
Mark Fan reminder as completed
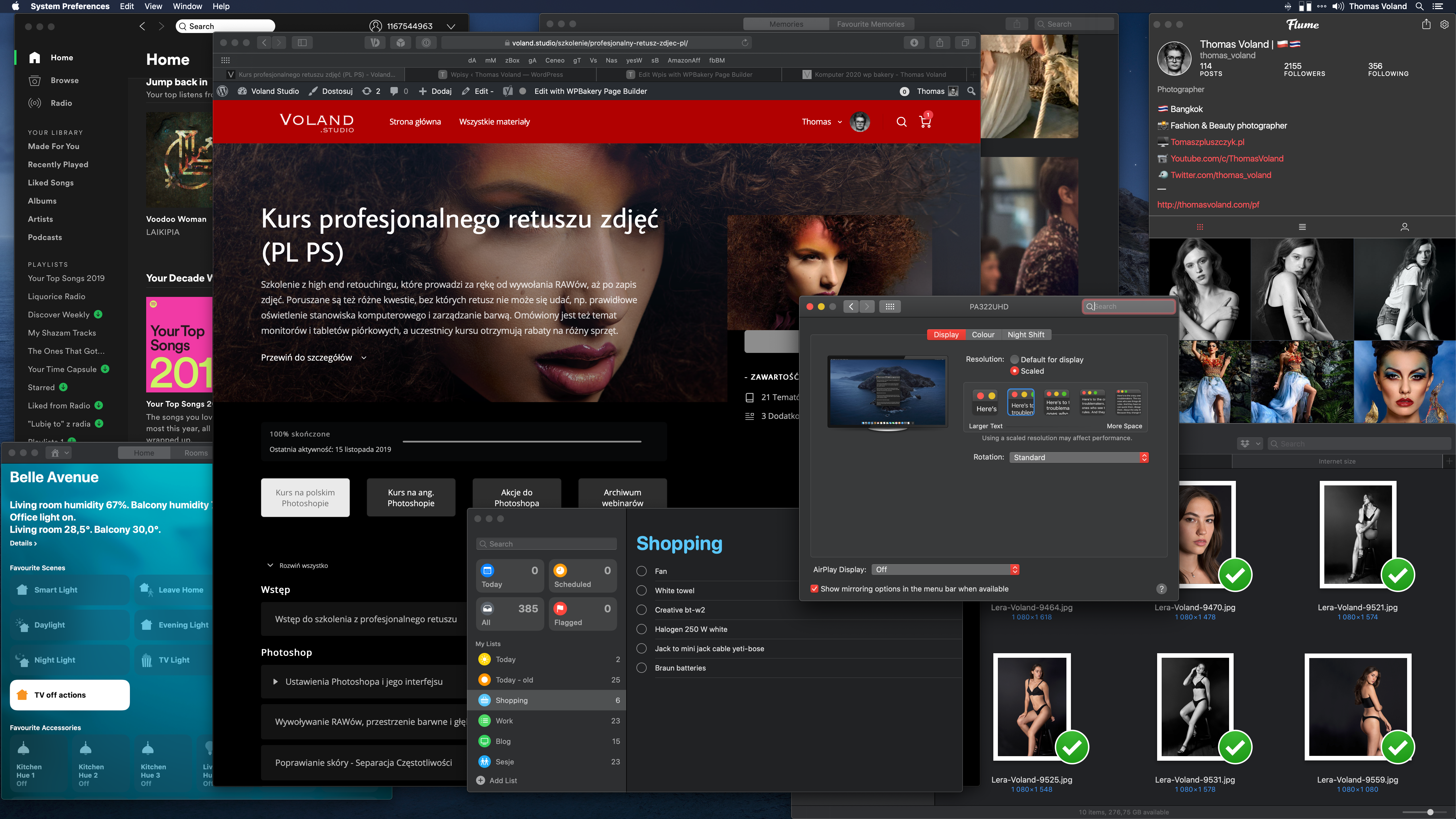tap(642, 571)
